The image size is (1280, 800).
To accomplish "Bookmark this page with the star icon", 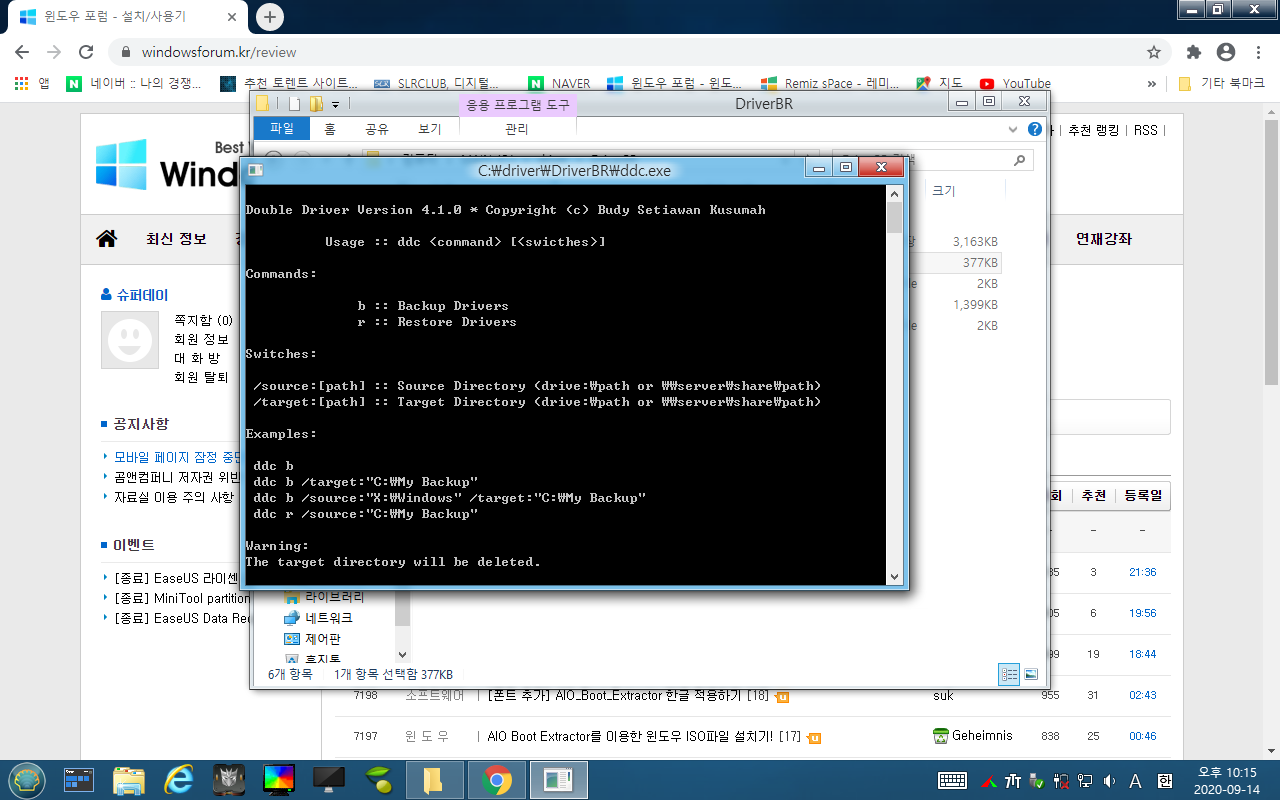I will point(1154,52).
